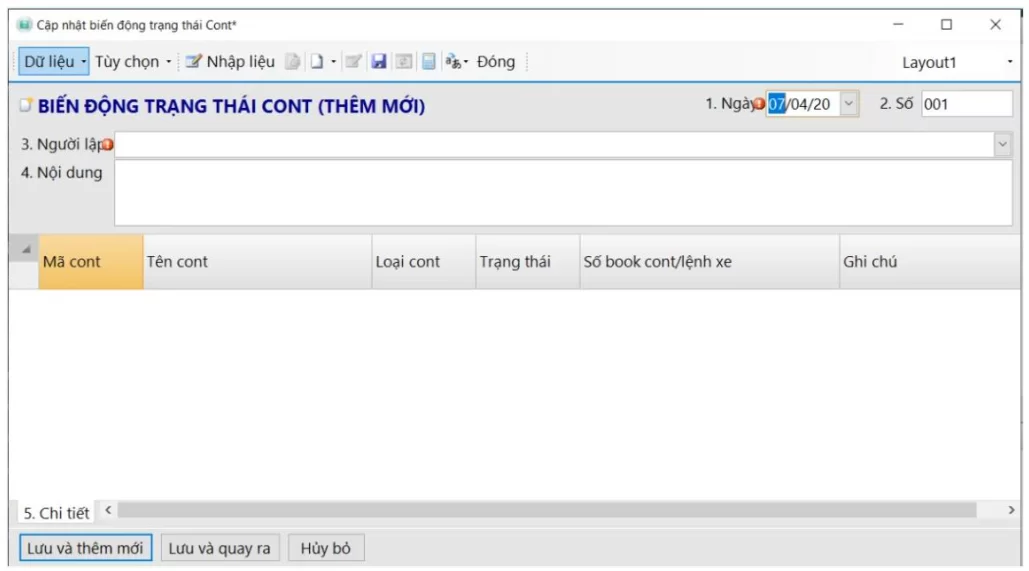Click the blue floppy disk save icon
Screen dimensions: 1029x571
point(379,62)
